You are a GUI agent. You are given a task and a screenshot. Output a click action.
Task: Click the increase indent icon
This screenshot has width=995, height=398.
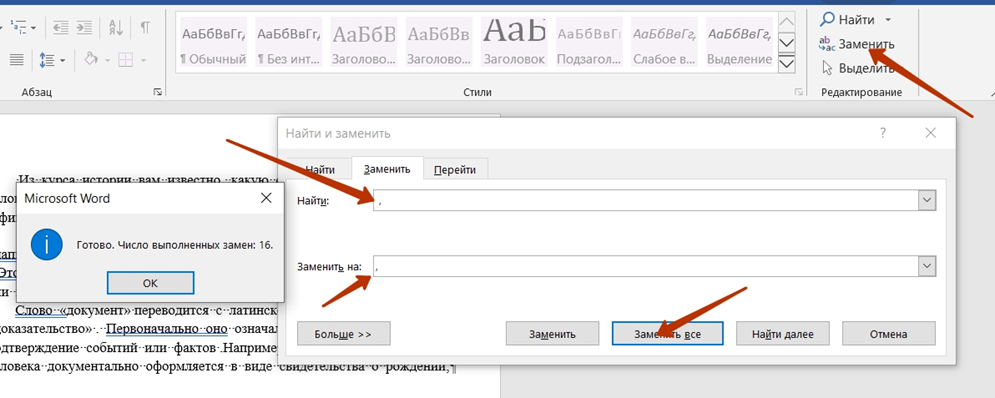click(x=84, y=27)
